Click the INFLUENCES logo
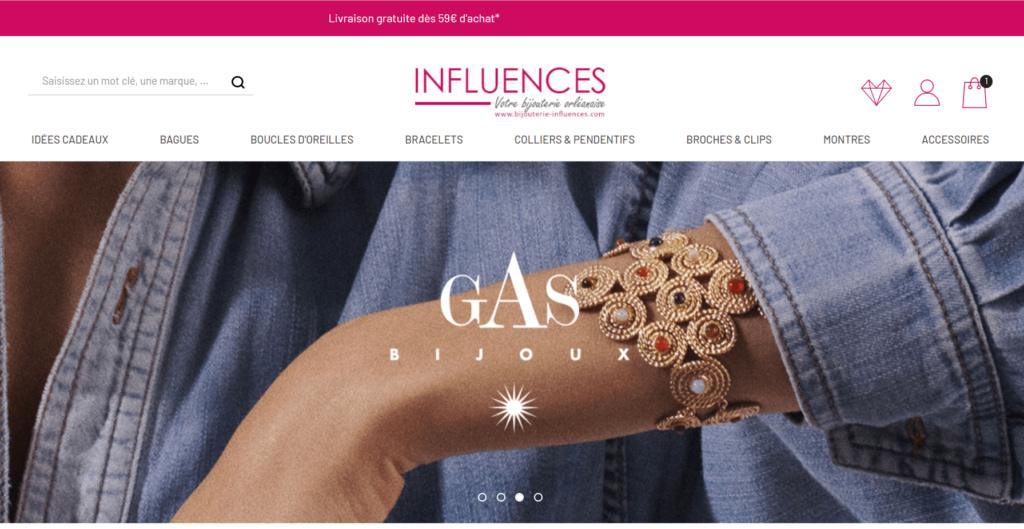This screenshot has height=529, width=1024. (510, 92)
